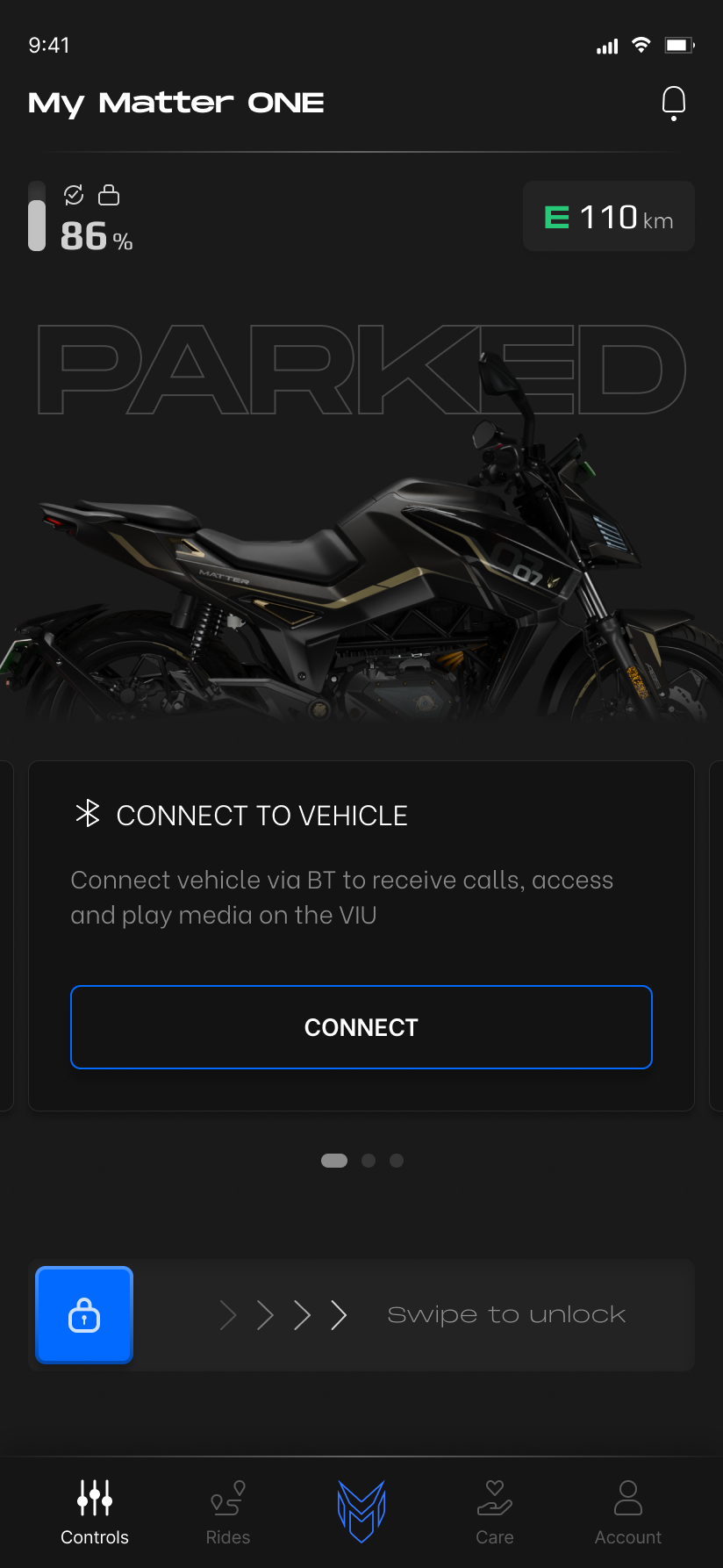
Task: Tap the vertical battery level indicator
Action: tap(37, 217)
